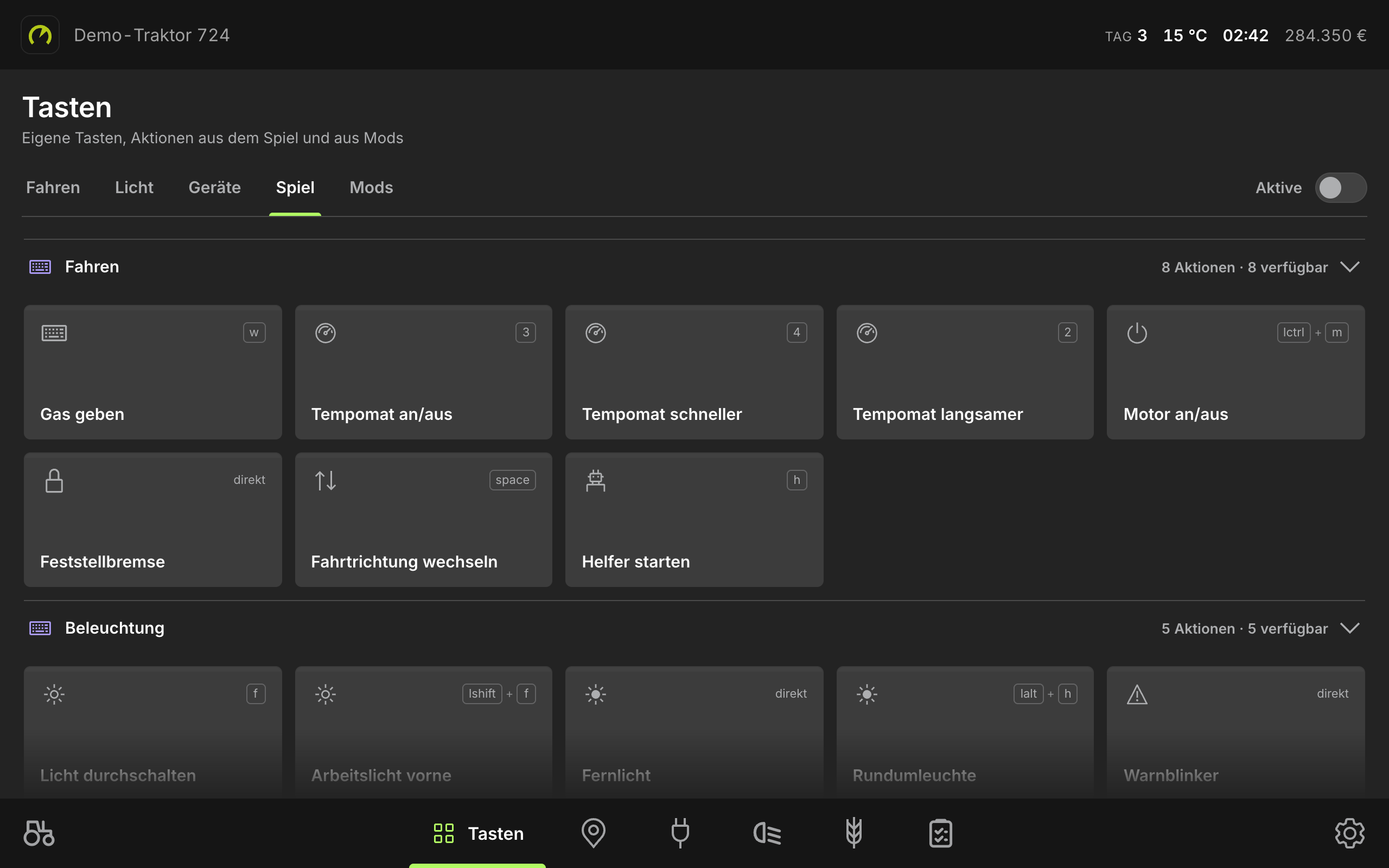
Task: Open the plug connection icon in bottom navigation
Action: pos(680,833)
